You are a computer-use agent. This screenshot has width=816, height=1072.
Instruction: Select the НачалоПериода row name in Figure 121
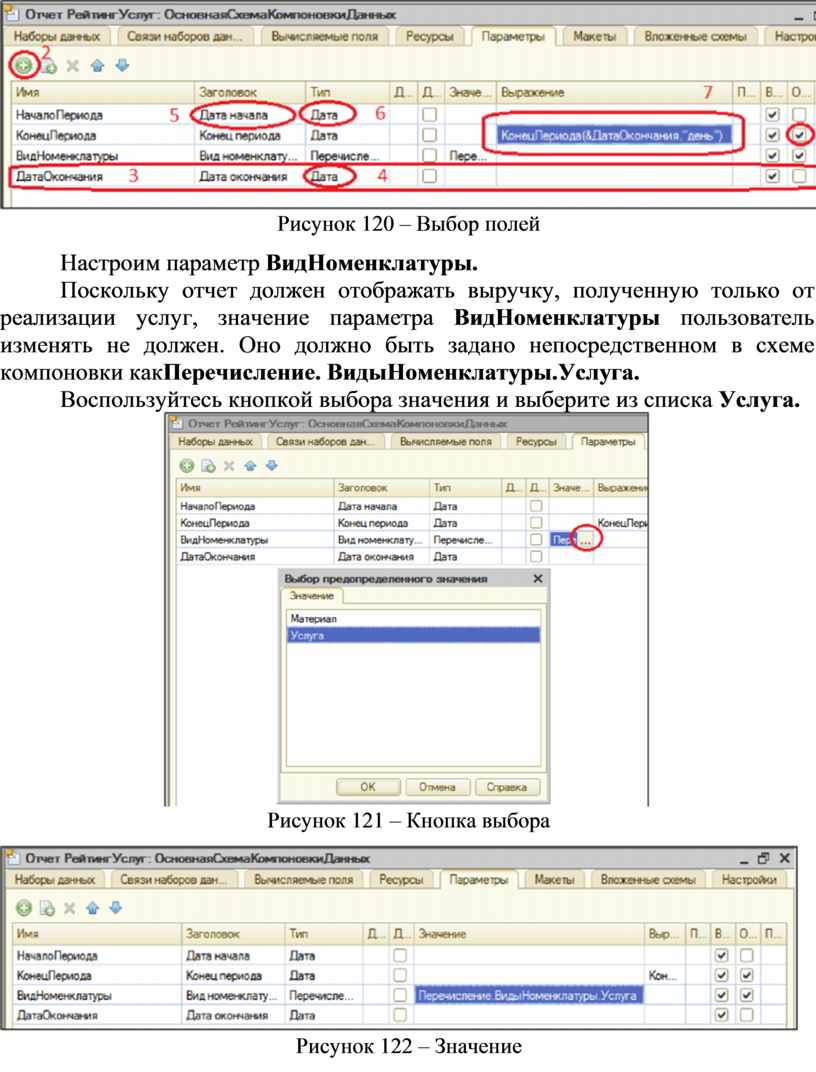click(x=217, y=507)
